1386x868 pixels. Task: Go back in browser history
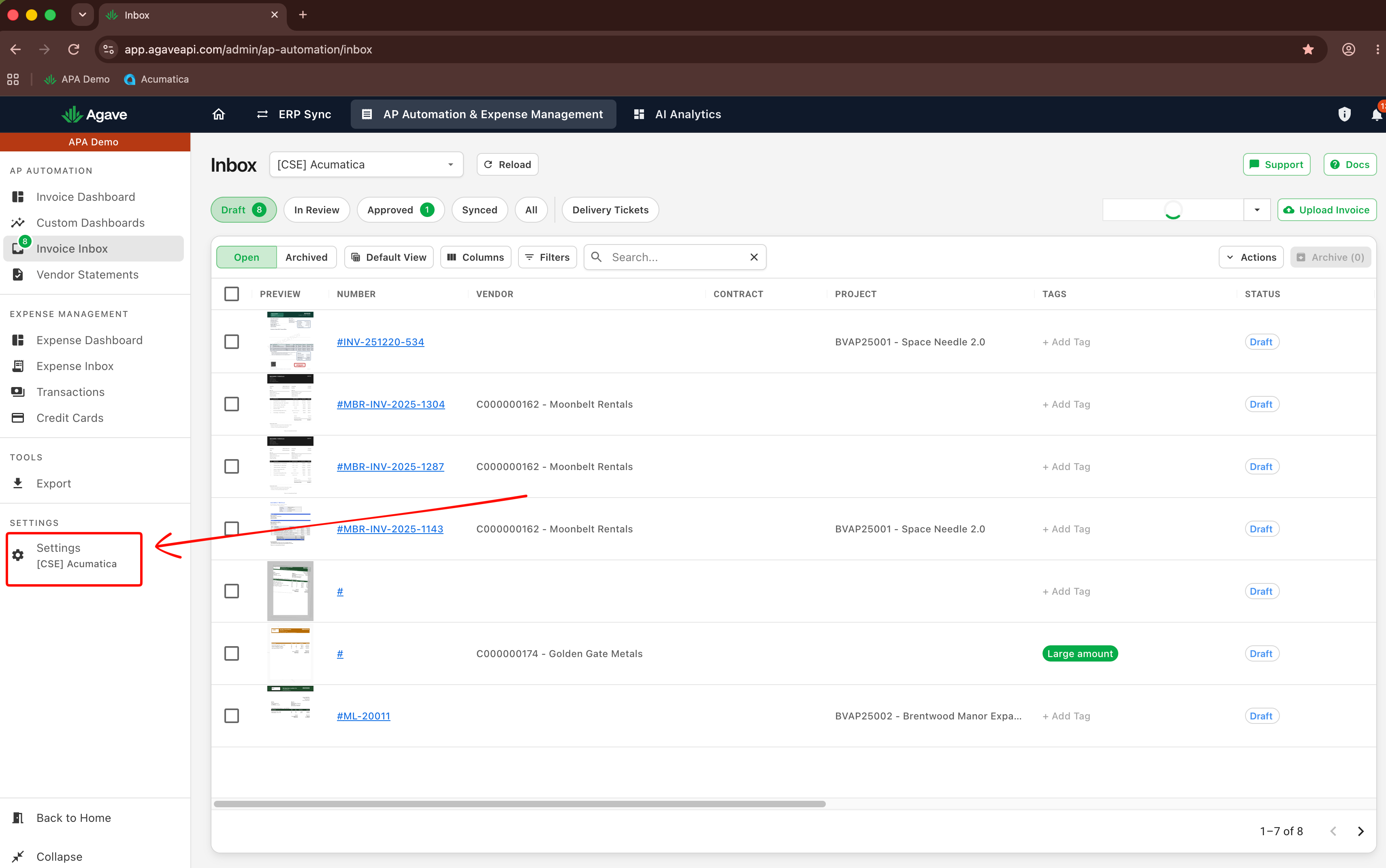coord(15,49)
